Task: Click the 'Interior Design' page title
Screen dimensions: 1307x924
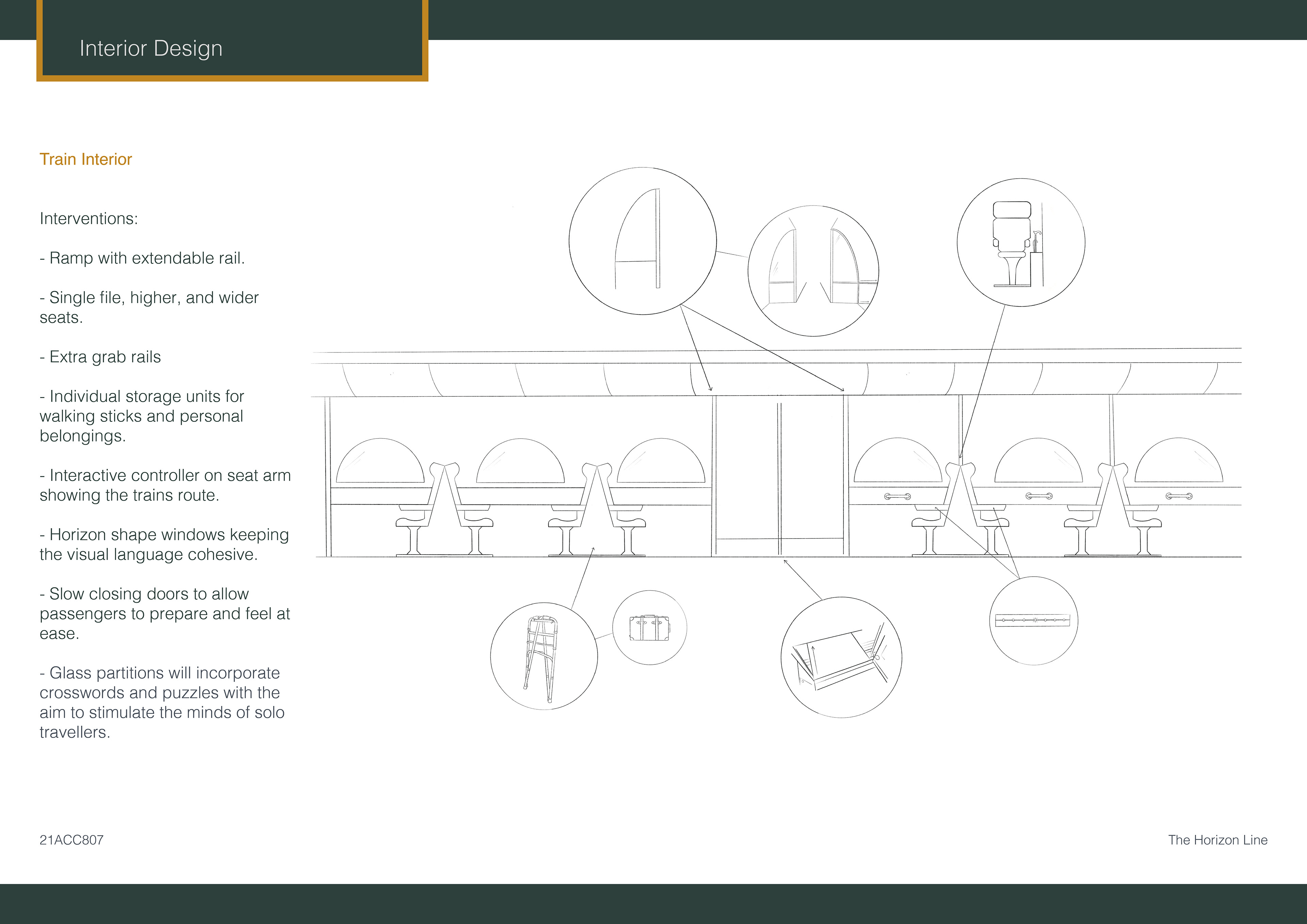Action: pos(151,49)
